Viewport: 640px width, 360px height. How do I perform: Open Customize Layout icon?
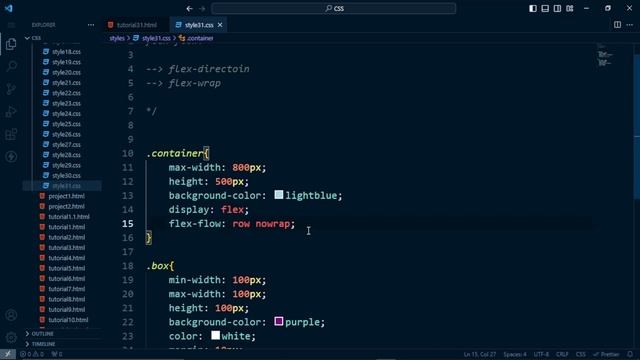coord(570,8)
